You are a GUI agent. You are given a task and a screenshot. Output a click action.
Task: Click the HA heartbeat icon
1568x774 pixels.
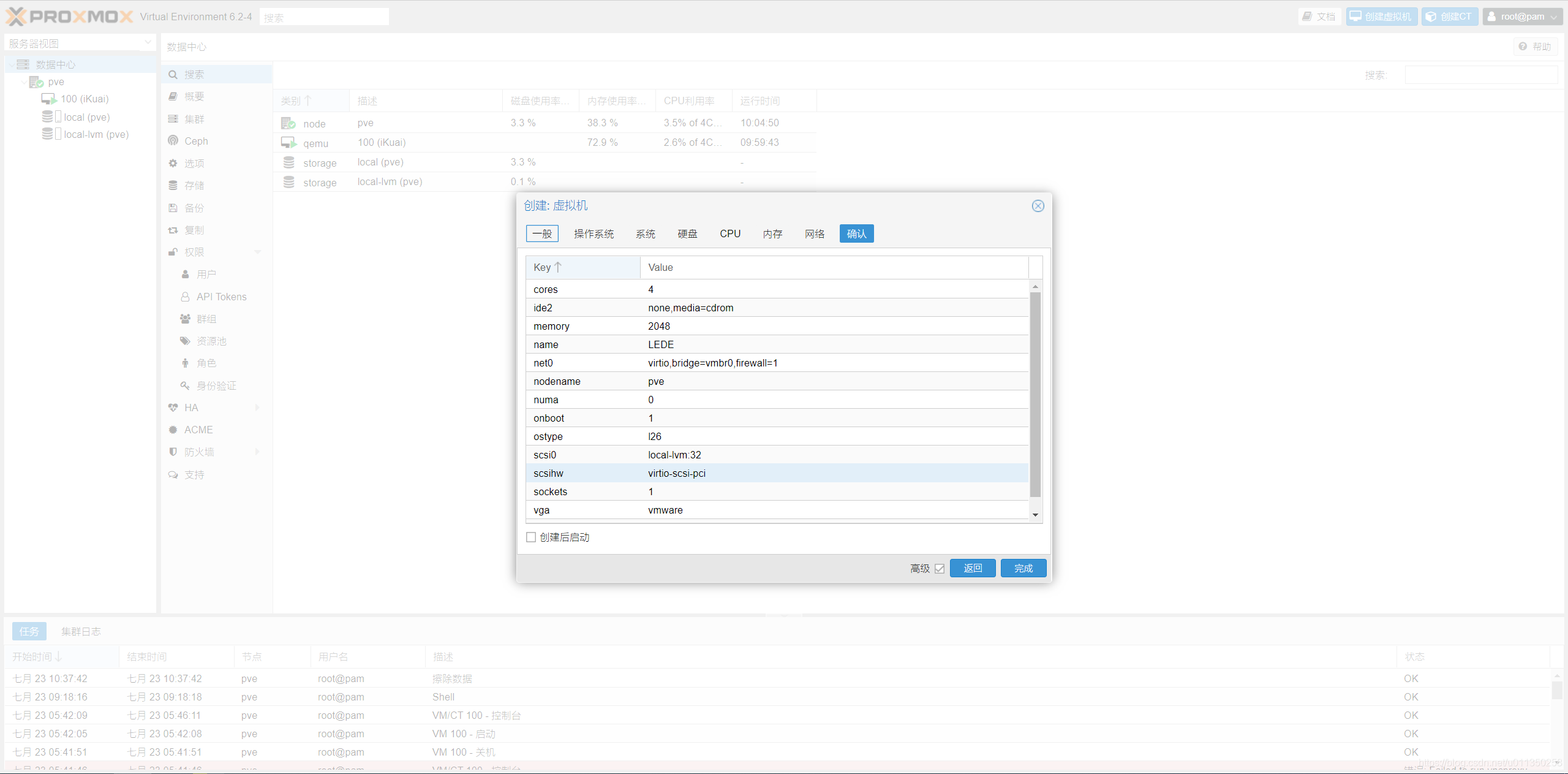click(173, 408)
